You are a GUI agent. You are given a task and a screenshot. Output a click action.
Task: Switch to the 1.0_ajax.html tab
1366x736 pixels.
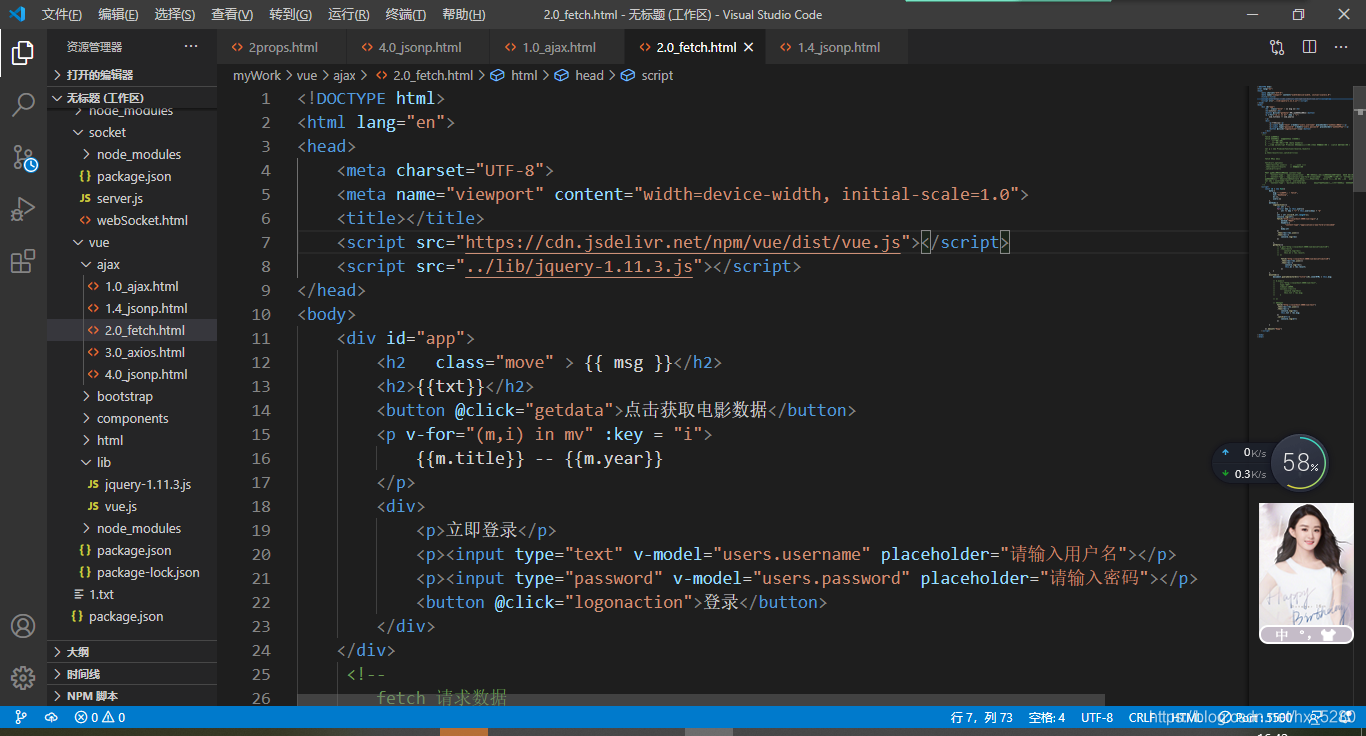558,47
